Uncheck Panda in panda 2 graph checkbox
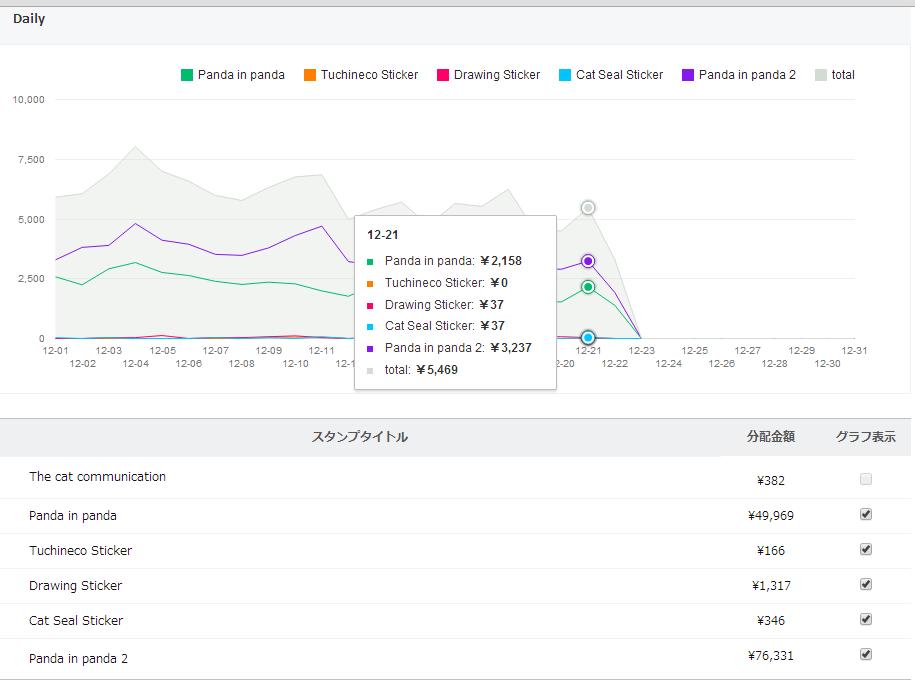The width and height of the screenshot is (915, 681). (x=866, y=654)
